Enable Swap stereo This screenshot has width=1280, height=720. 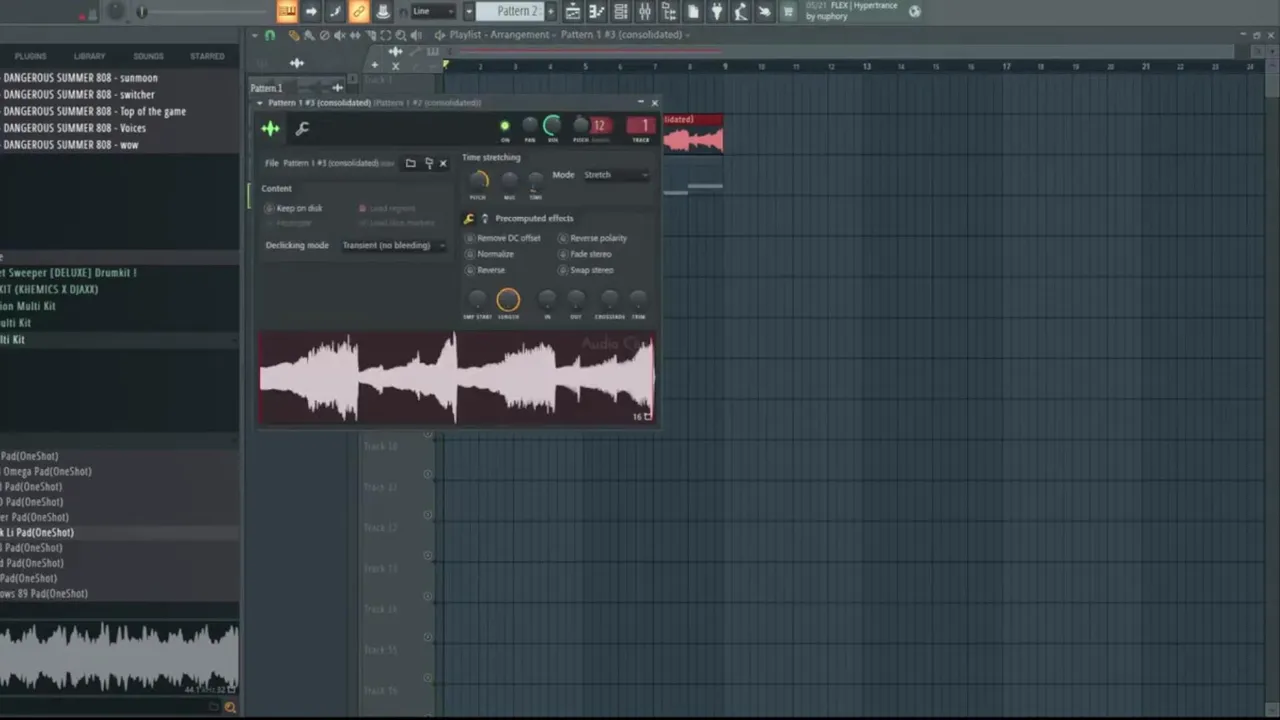tap(586, 270)
